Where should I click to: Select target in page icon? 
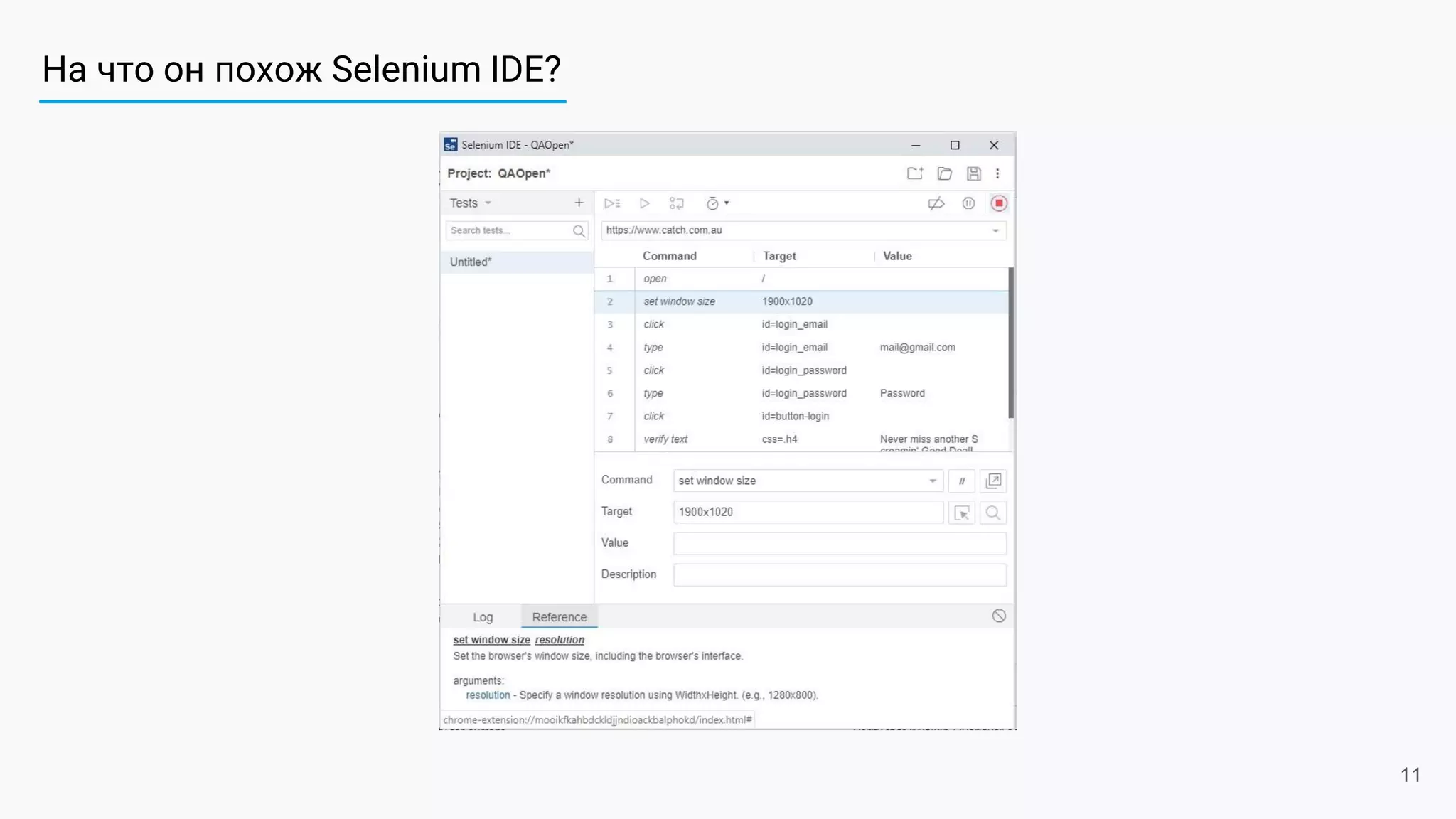[x=962, y=513]
